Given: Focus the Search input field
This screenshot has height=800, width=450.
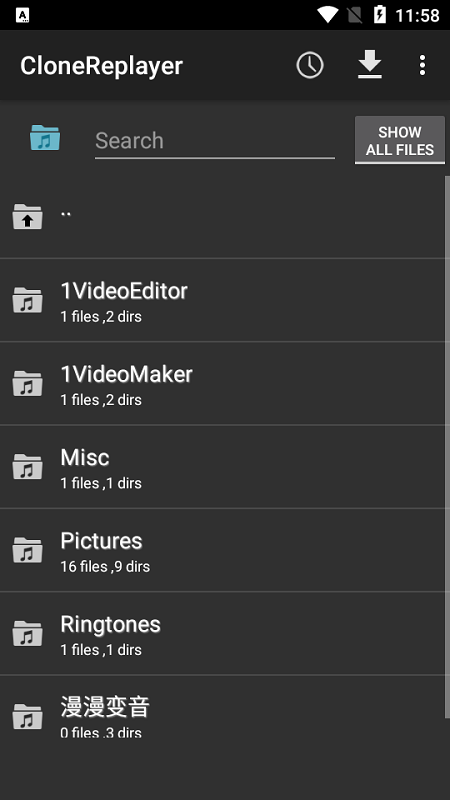Looking at the screenshot, I should (x=215, y=141).
